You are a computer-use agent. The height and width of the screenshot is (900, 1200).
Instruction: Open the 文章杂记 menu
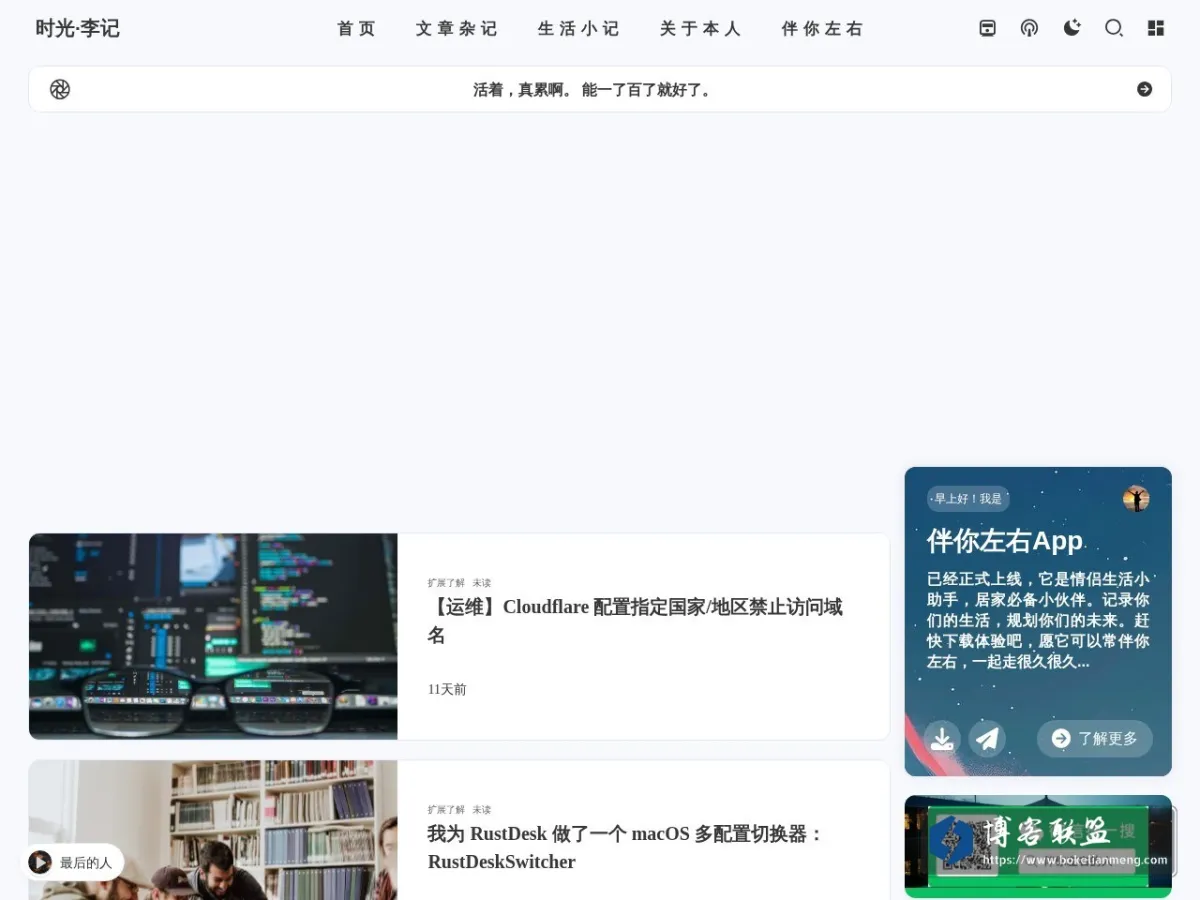(x=457, y=28)
